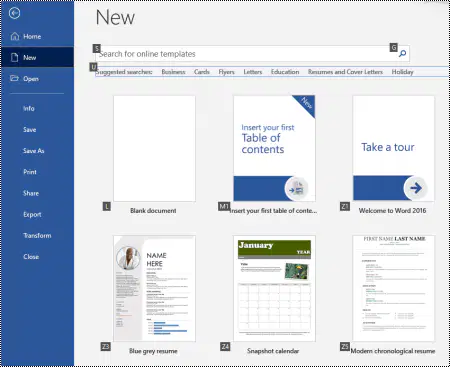Image resolution: width=450 pixels, height=367 pixels.
Task: Click the magnifying glass search icon
Action: click(402, 53)
